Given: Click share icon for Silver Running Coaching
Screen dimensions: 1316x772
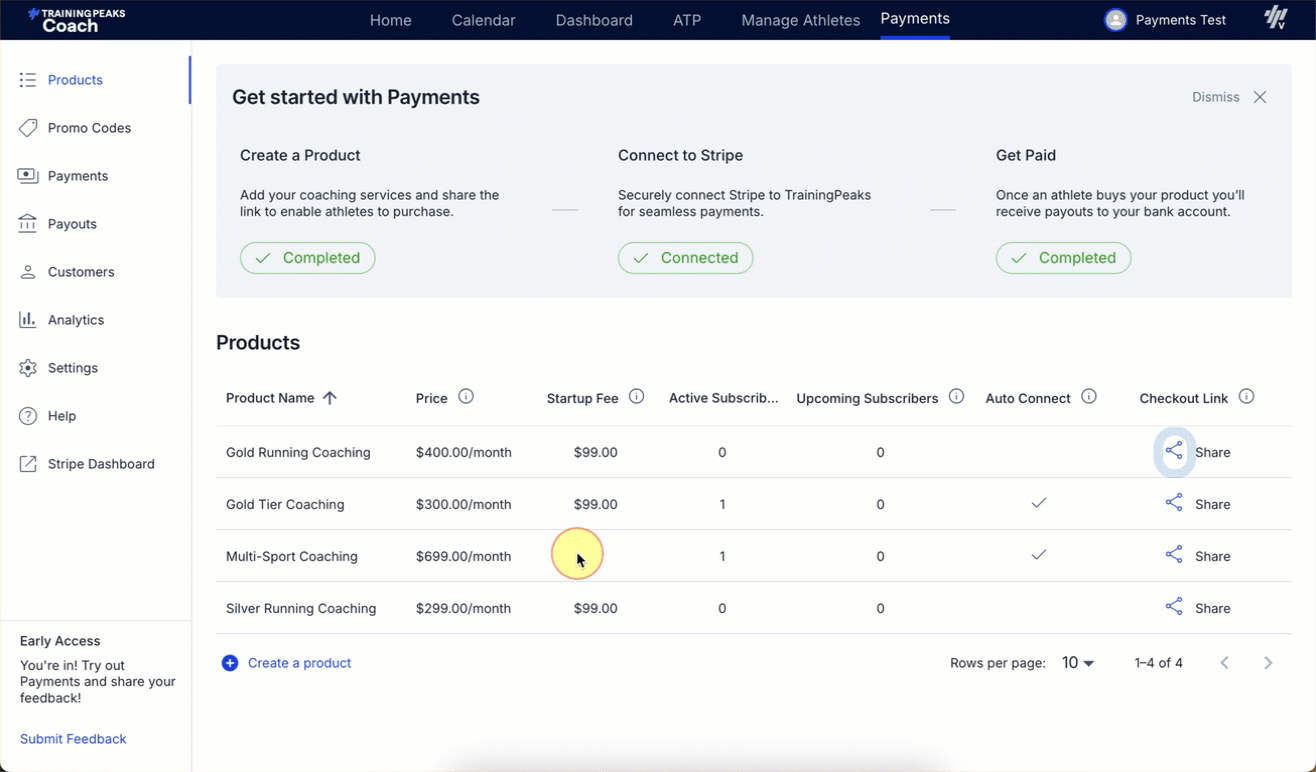Looking at the screenshot, I should (x=1174, y=607).
